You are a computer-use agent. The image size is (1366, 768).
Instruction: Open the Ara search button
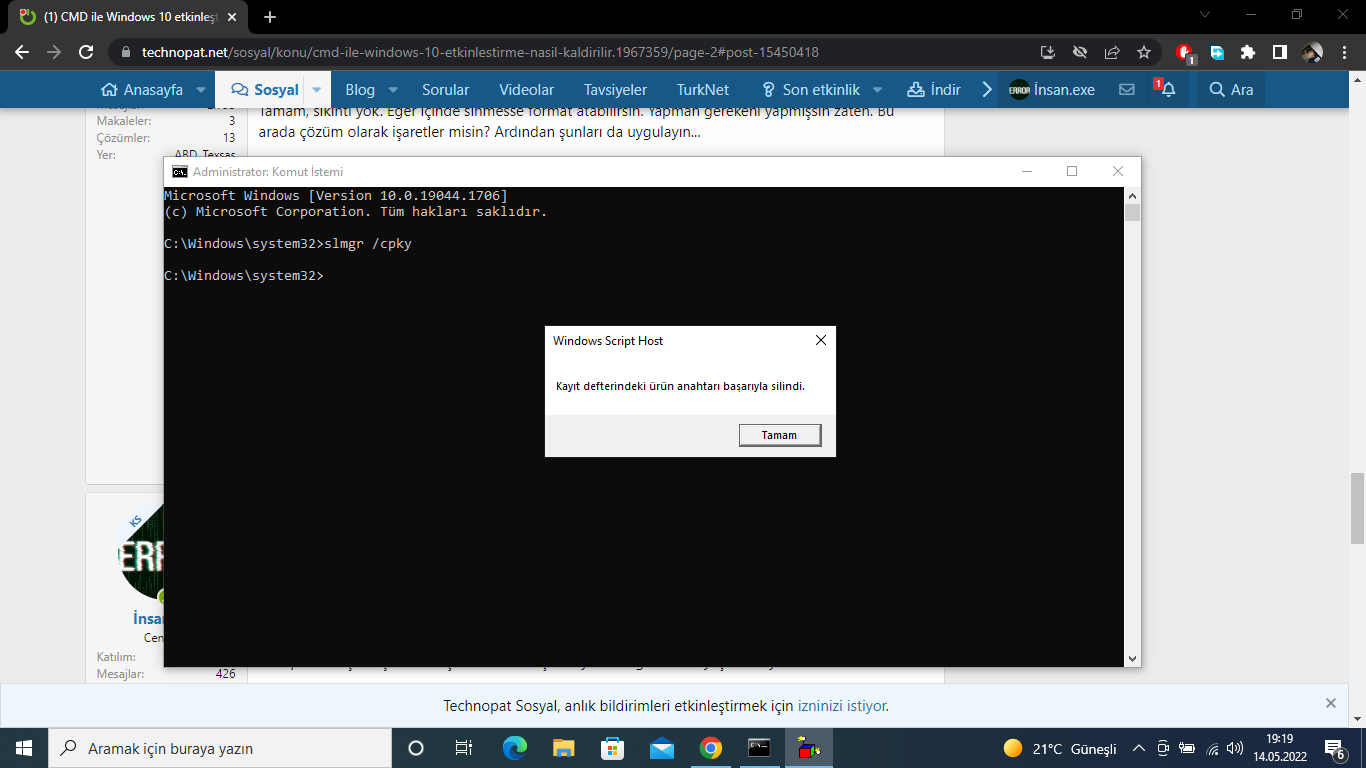coord(1231,89)
